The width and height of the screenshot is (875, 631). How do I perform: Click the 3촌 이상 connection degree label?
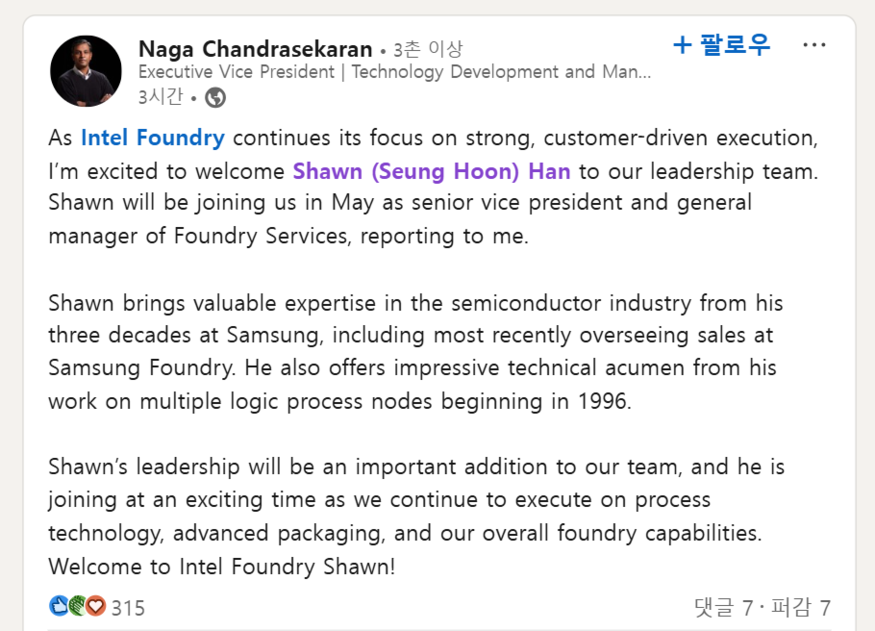pos(428,48)
